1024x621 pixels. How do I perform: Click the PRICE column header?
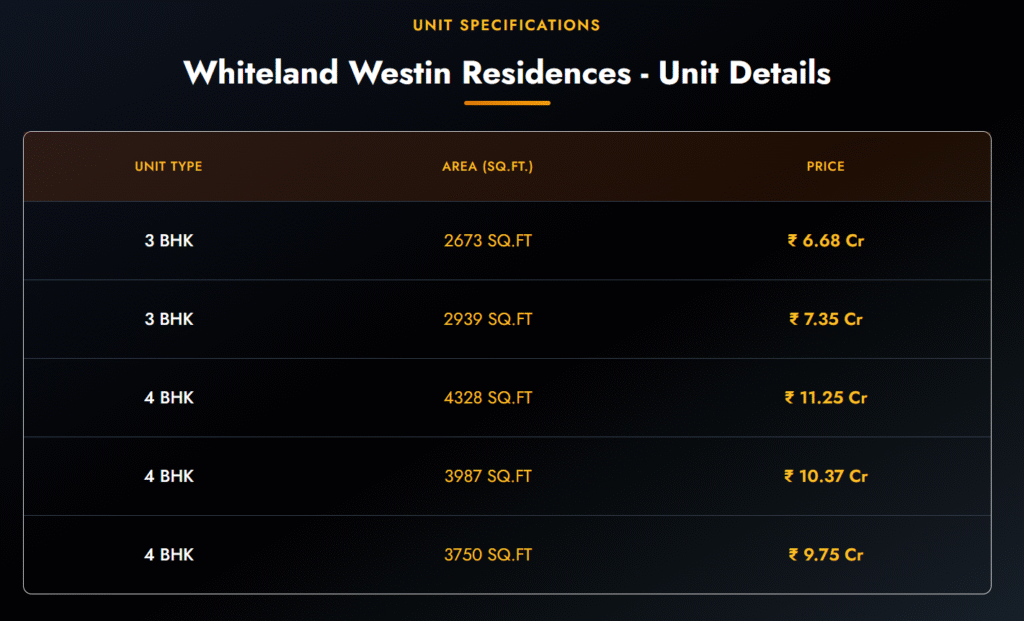pyautogui.click(x=826, y=166)
